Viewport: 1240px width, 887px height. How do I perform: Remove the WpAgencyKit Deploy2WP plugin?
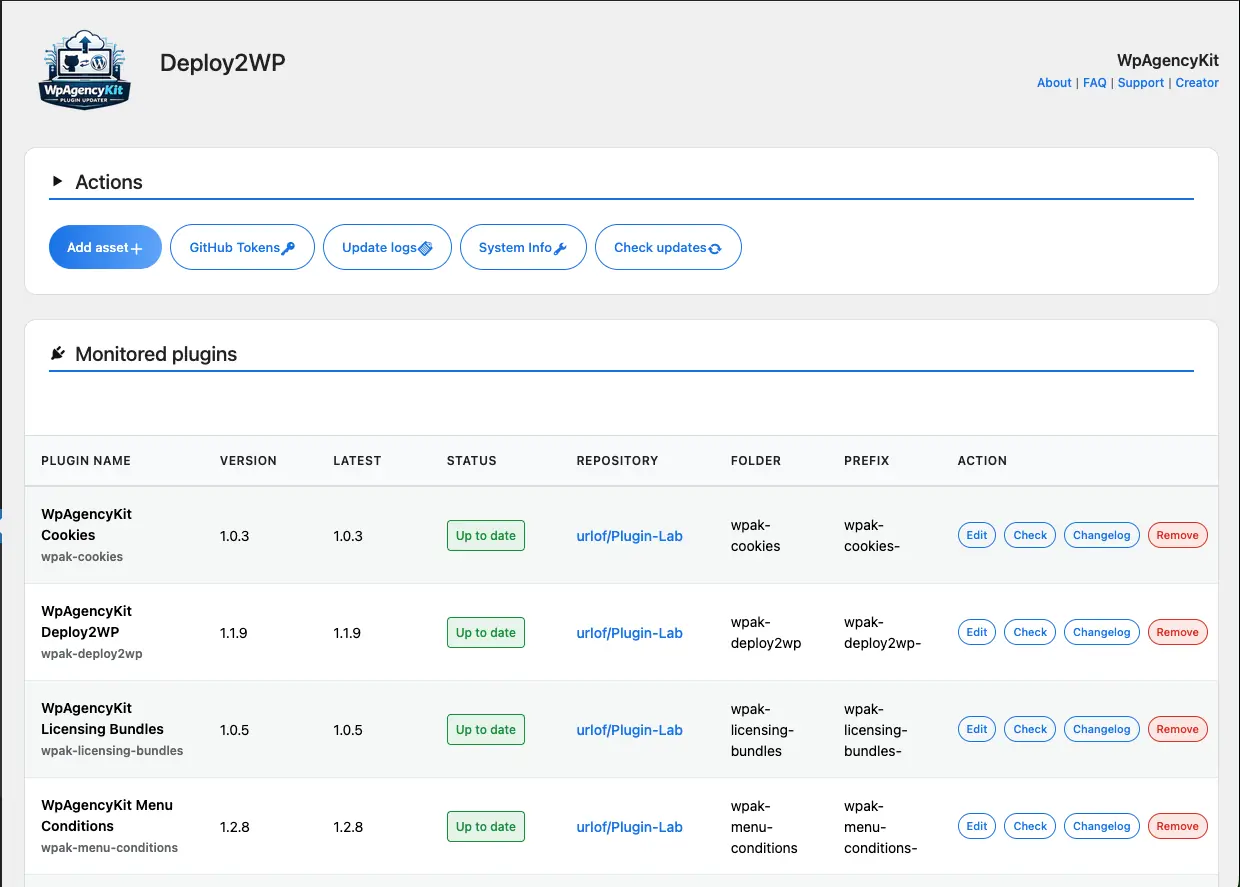pos(1178,632)
